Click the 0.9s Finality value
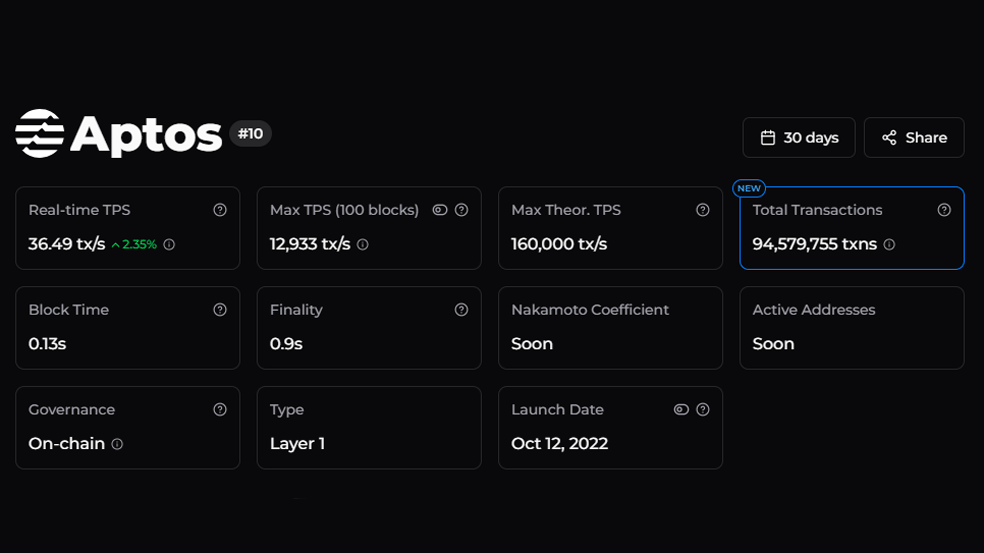 click(x=286, y=344)
